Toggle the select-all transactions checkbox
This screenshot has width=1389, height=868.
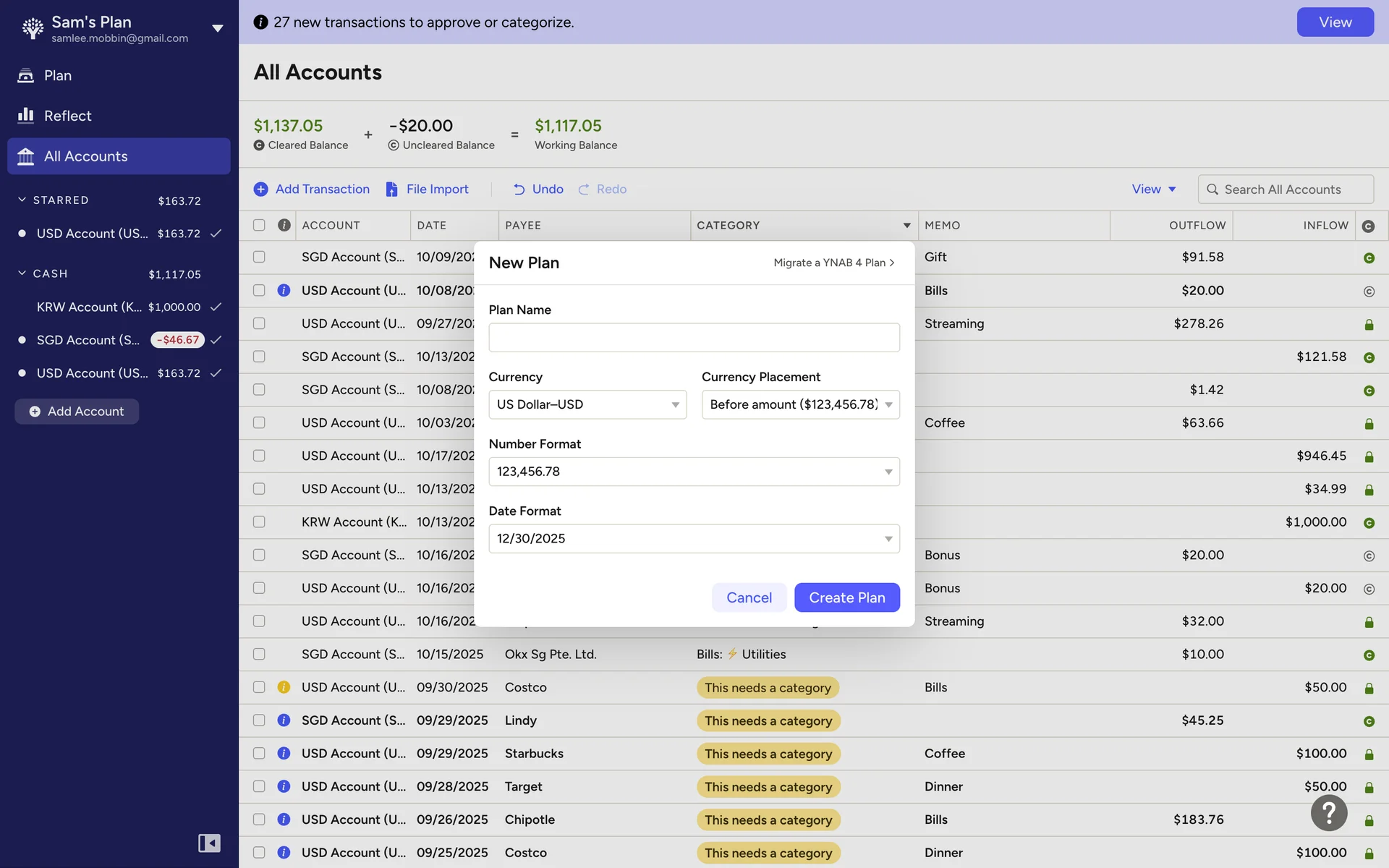[x=259, y=225]
